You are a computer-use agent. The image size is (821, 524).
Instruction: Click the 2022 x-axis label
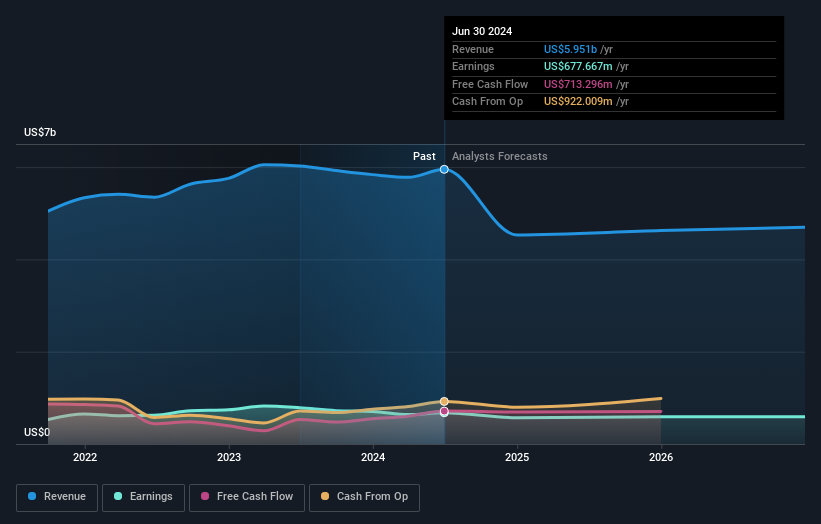[x=85, y=457]
